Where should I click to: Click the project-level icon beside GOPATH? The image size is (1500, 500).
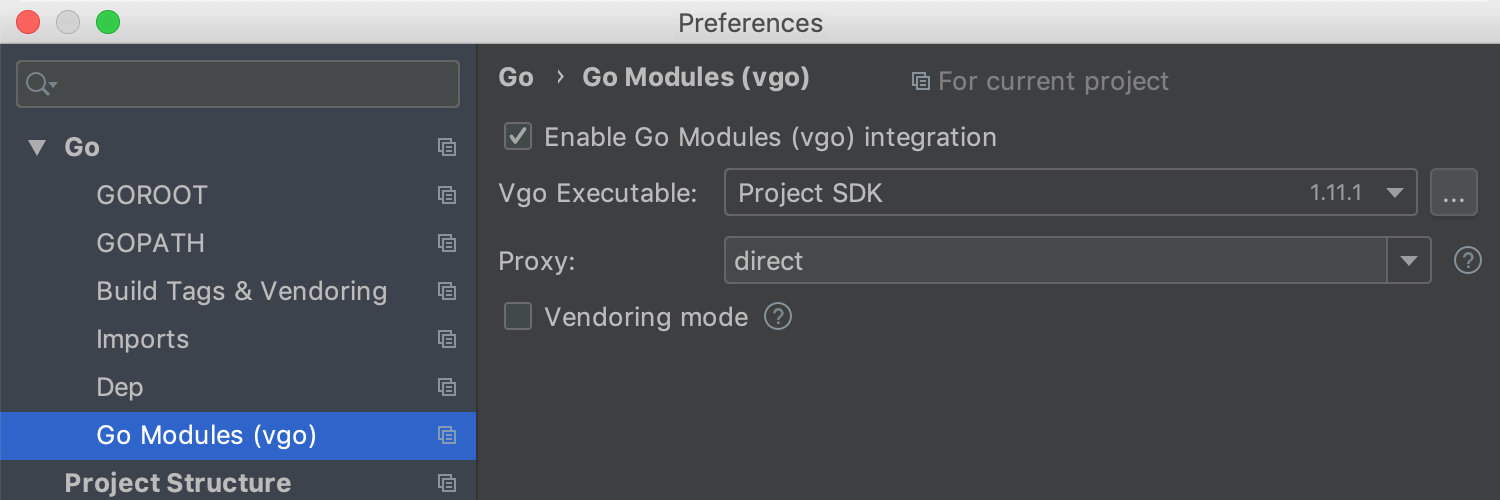click(447, 243)
